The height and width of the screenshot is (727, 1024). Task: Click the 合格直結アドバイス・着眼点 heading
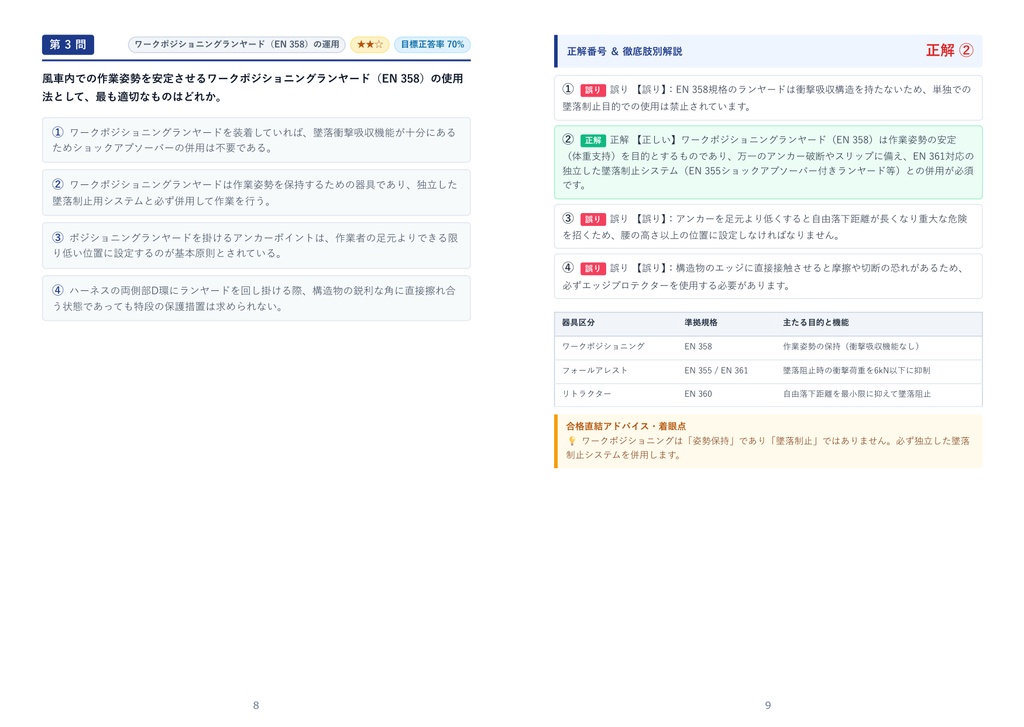tap(626, 426)
